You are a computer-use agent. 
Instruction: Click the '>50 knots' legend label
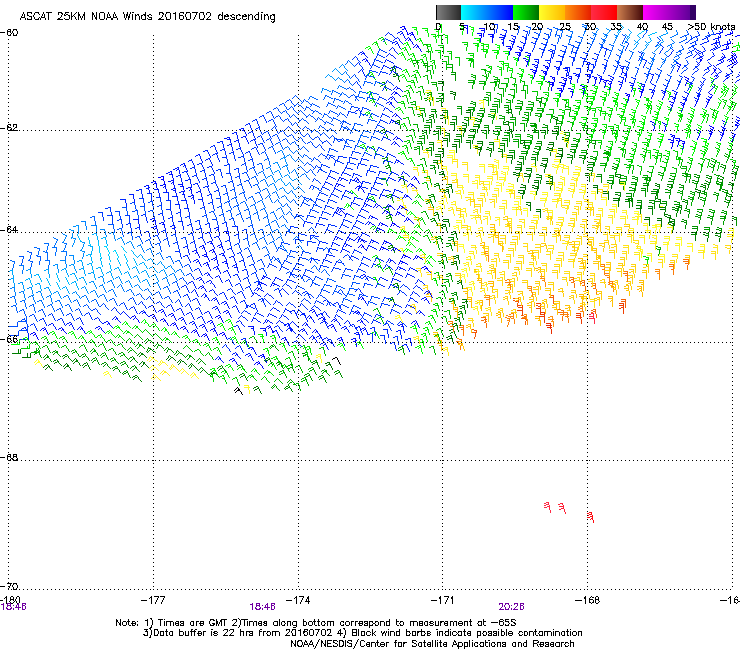pyautogui.click(x=711, y=27)
